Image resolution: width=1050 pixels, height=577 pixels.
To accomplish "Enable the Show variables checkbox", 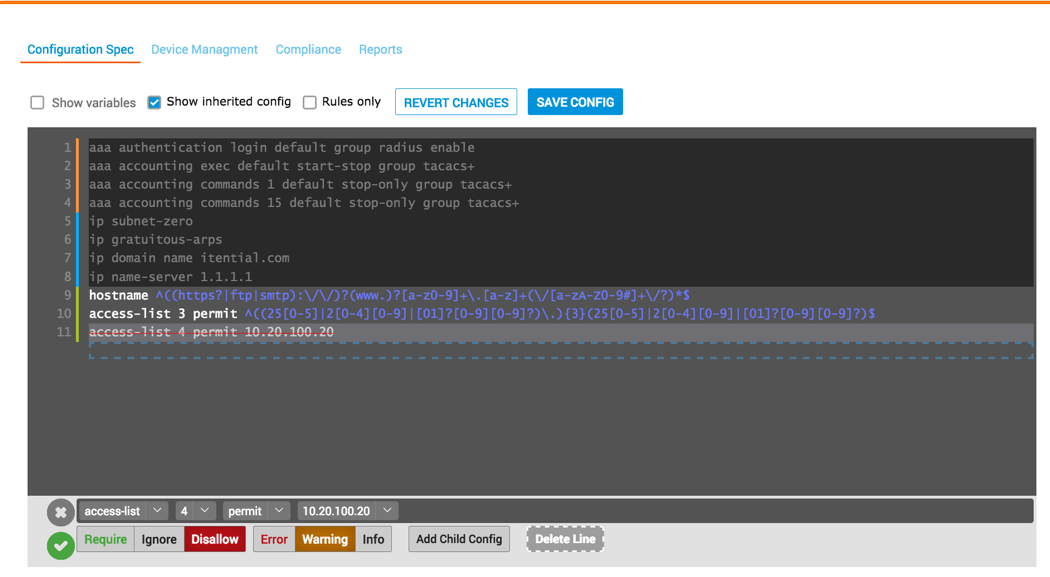I will click(x=37, y=103).
